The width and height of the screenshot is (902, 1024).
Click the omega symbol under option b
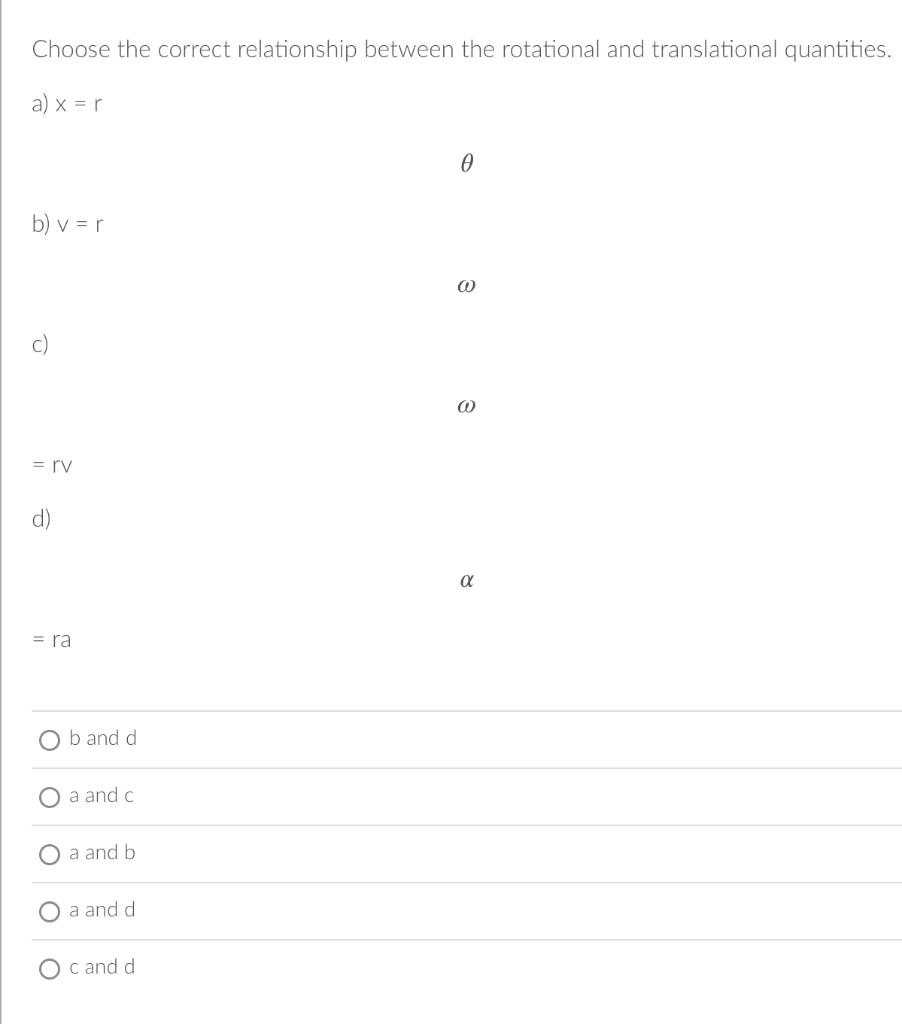tap(465, 285)
